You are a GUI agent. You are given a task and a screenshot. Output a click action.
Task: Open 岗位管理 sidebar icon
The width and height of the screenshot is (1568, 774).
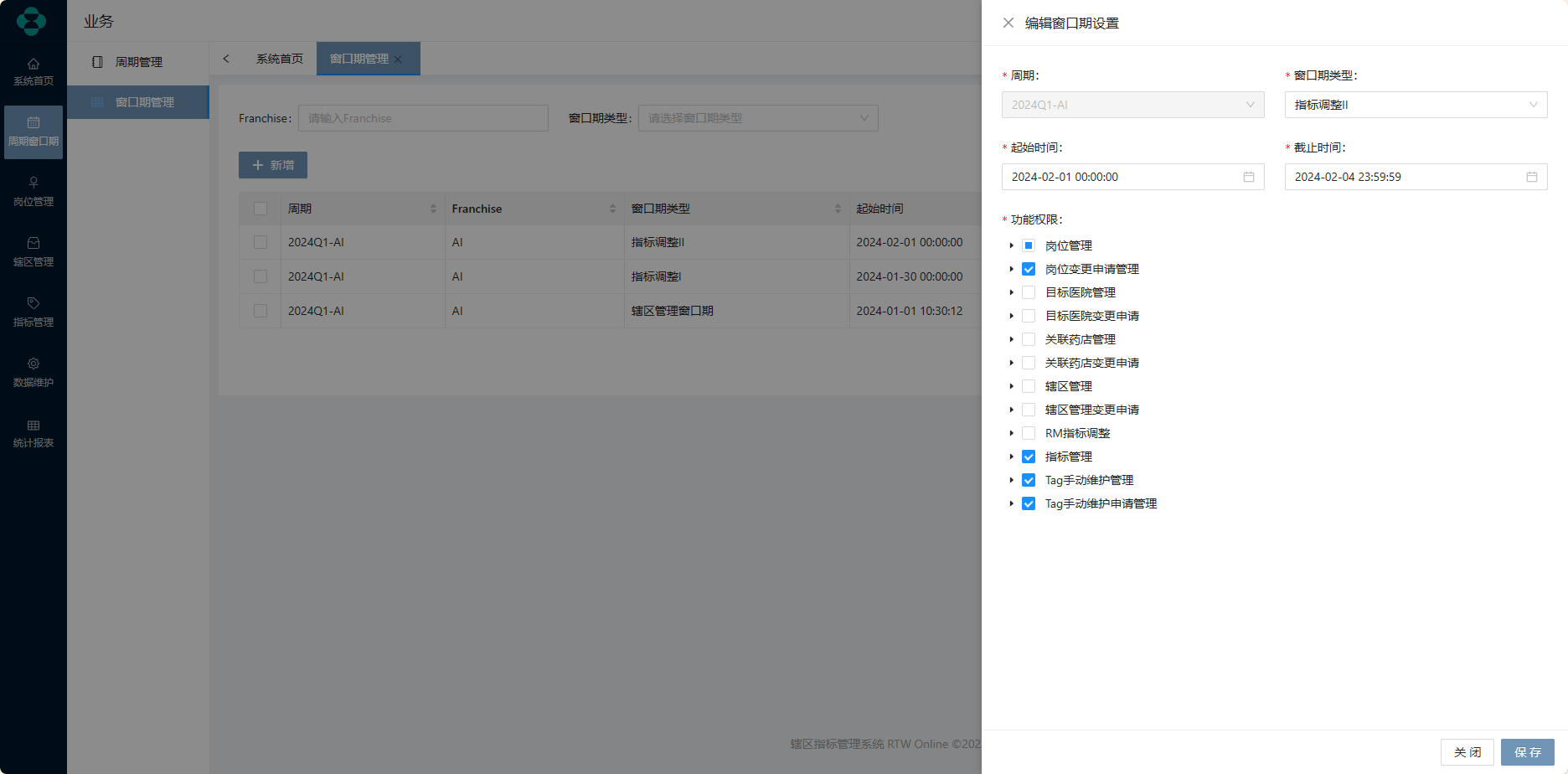click(x=34, y=183)
